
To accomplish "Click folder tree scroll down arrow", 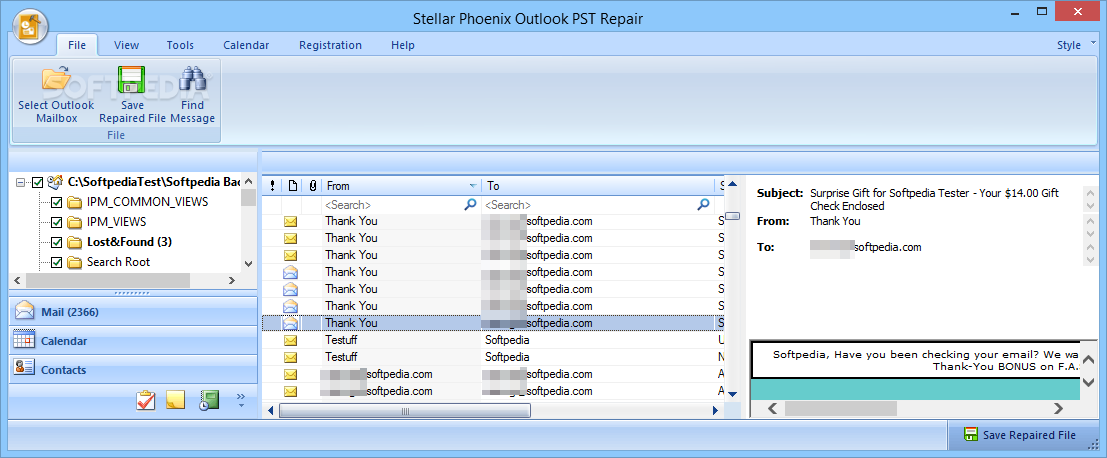I will click(x=248, y=263).
